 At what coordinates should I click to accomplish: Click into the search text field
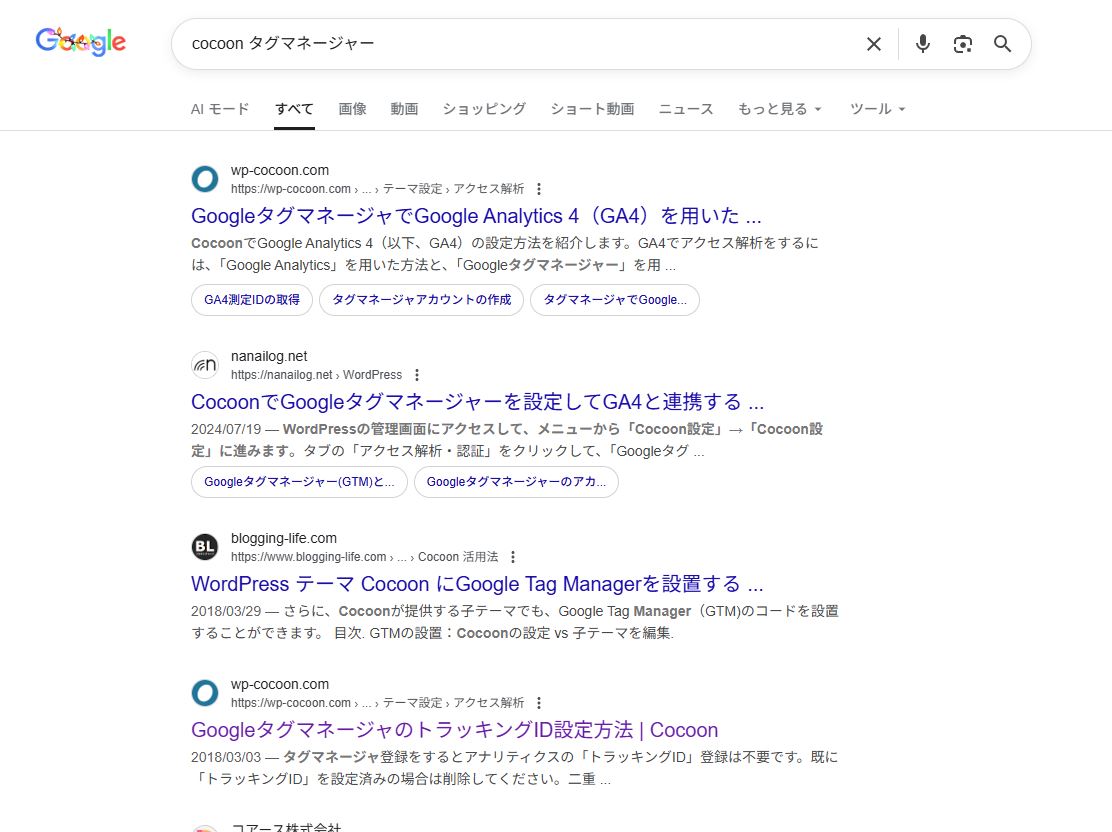500,44
